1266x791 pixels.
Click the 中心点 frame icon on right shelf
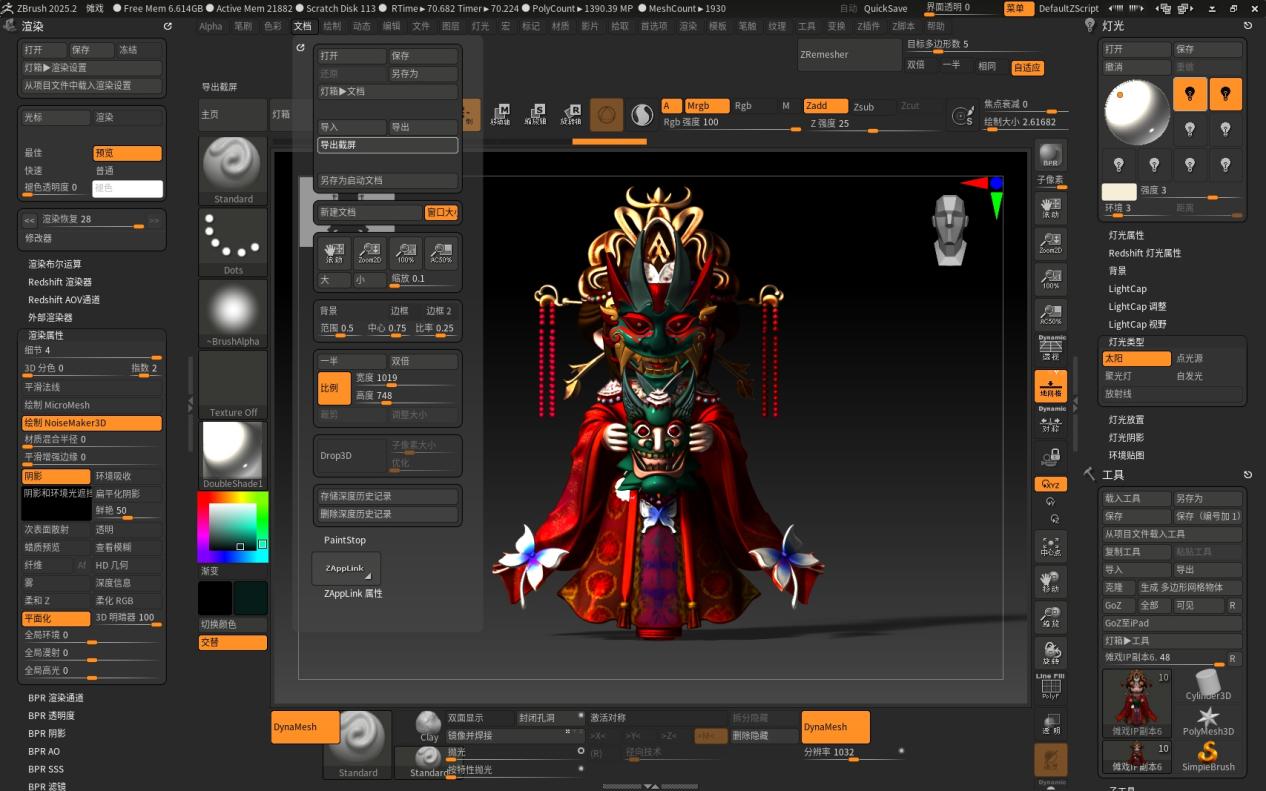click(1050, 545)
